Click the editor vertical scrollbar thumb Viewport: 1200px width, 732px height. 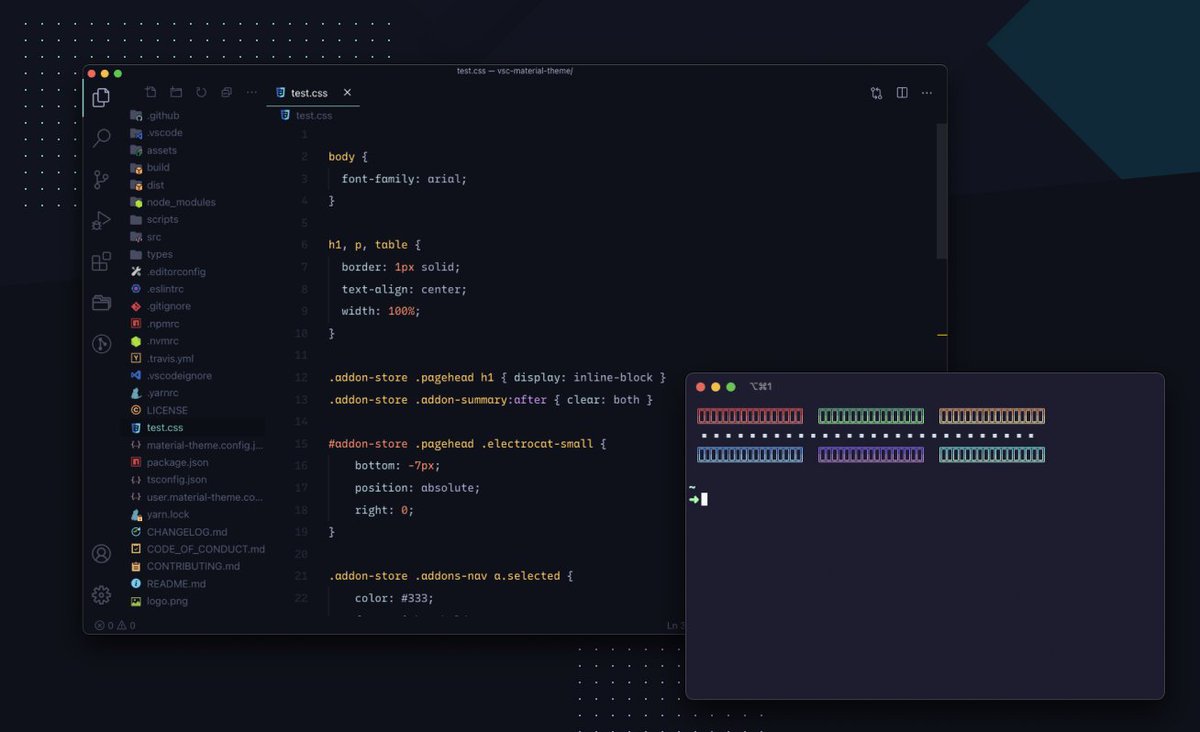pyautogui.click(x=941, y=192)
